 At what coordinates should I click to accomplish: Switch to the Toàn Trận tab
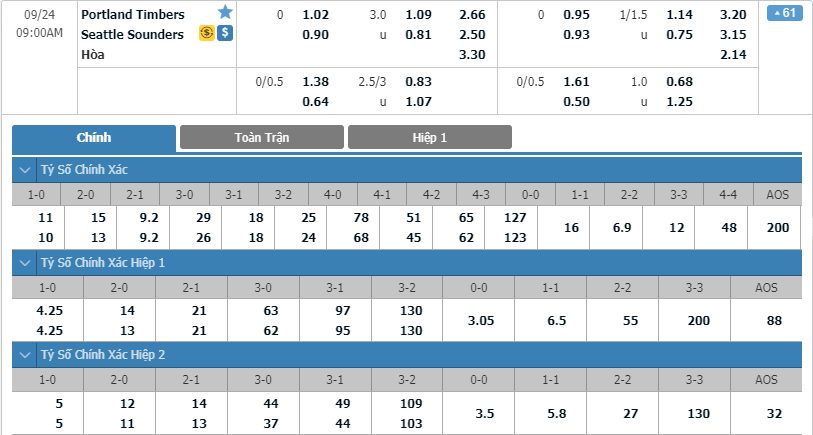coord(262,137)
